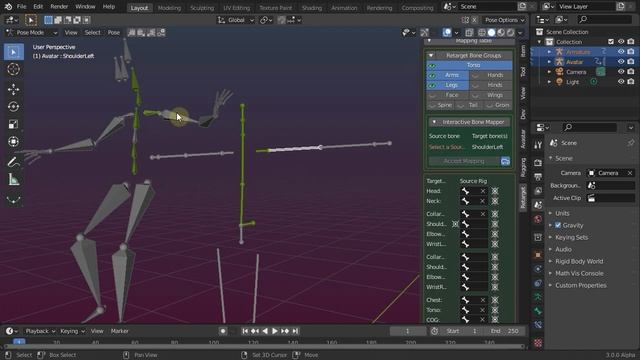Open the Render properties tab icon
Screen dimensions: 640x360
538,163
